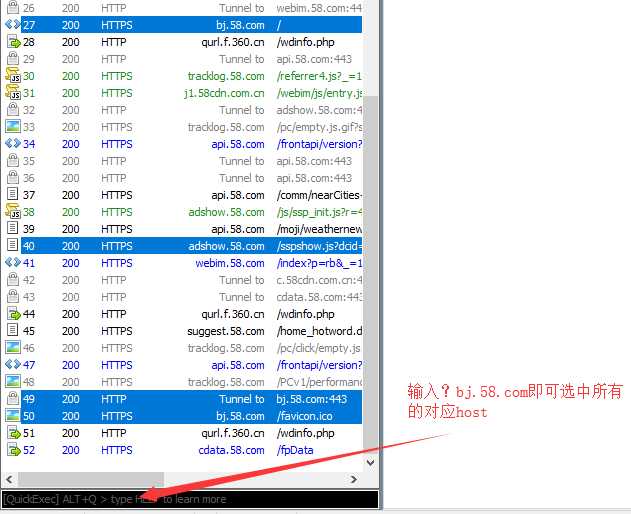Click the image icon of session 33
This screenshot has width=631, height=514.
13,126
